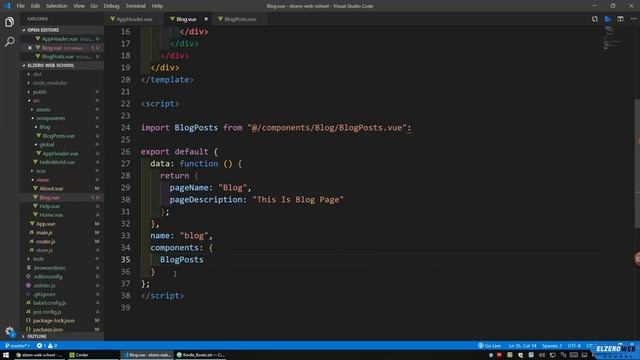Expand the node_modules folder
The image size is (640, 360).
pyautogui.click(x=50, y=83)
